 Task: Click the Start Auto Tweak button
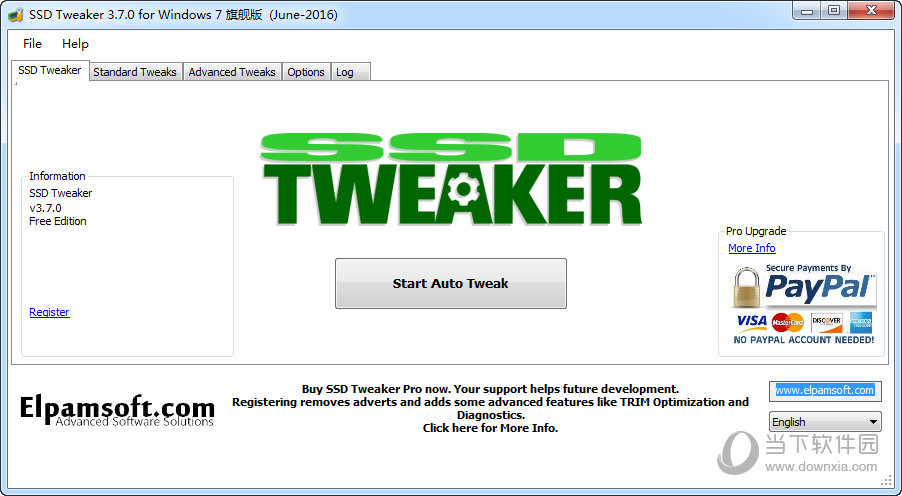click(x=450, y=283)
